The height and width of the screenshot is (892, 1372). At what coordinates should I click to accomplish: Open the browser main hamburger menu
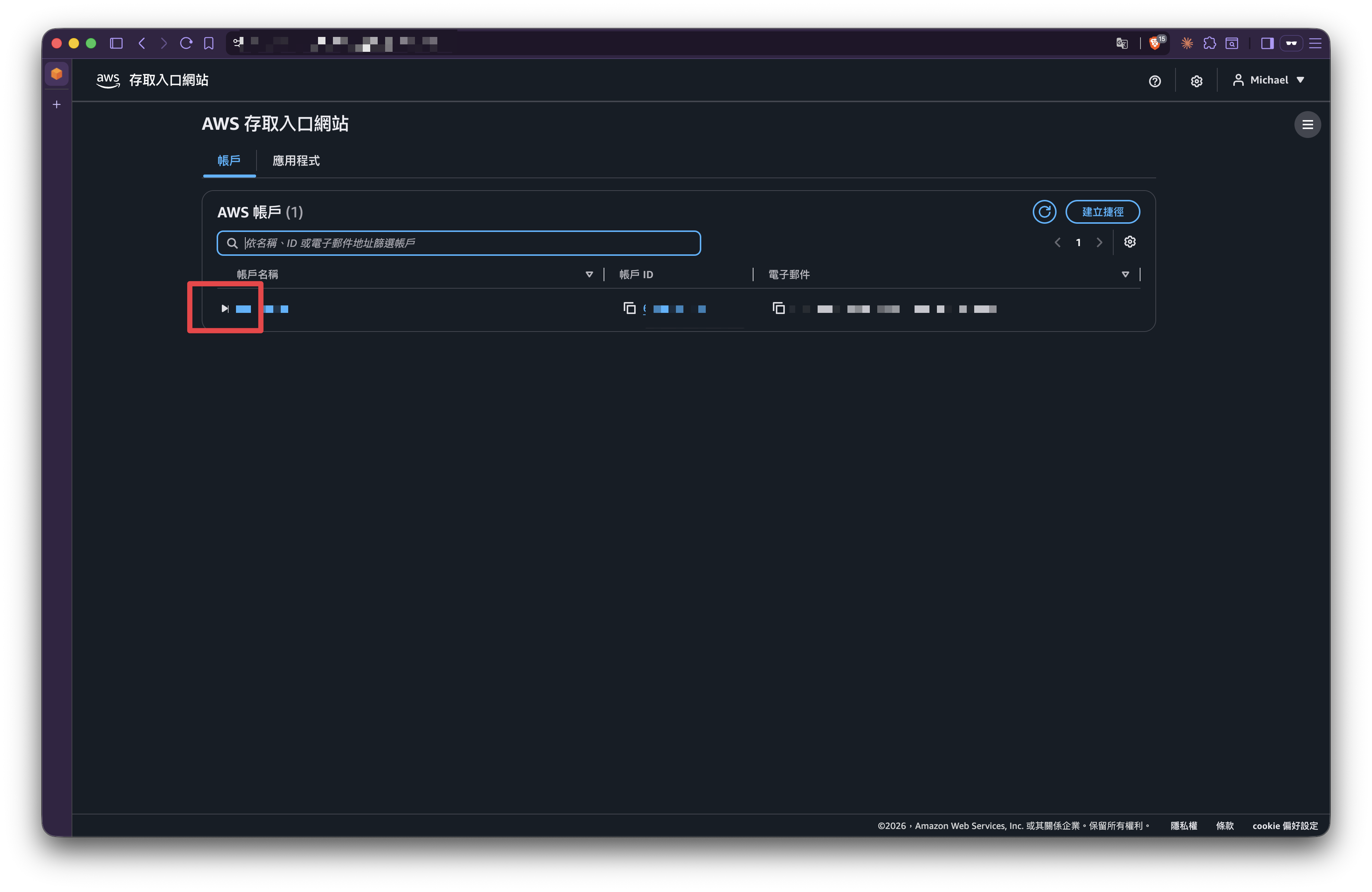[1315, 43]
